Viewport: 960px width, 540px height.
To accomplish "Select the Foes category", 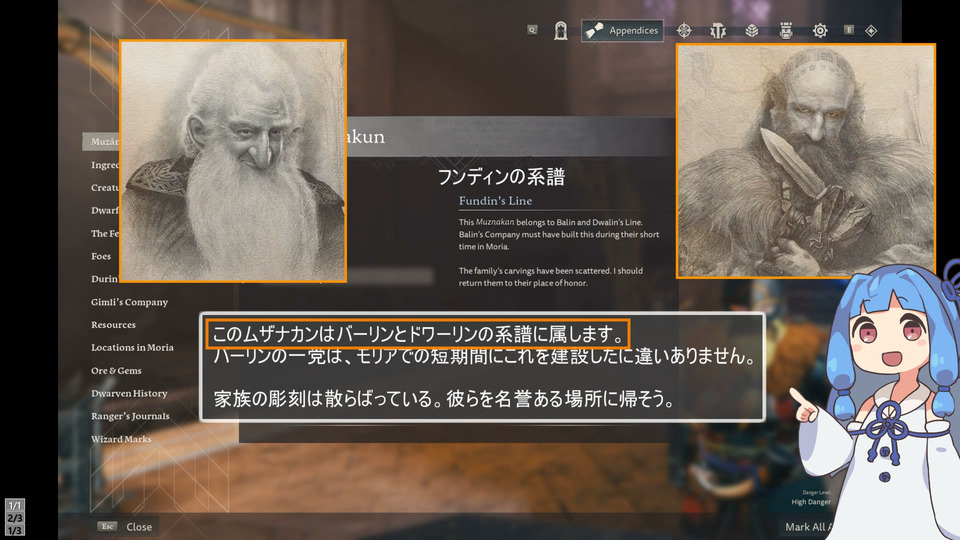I will [101, 256].
